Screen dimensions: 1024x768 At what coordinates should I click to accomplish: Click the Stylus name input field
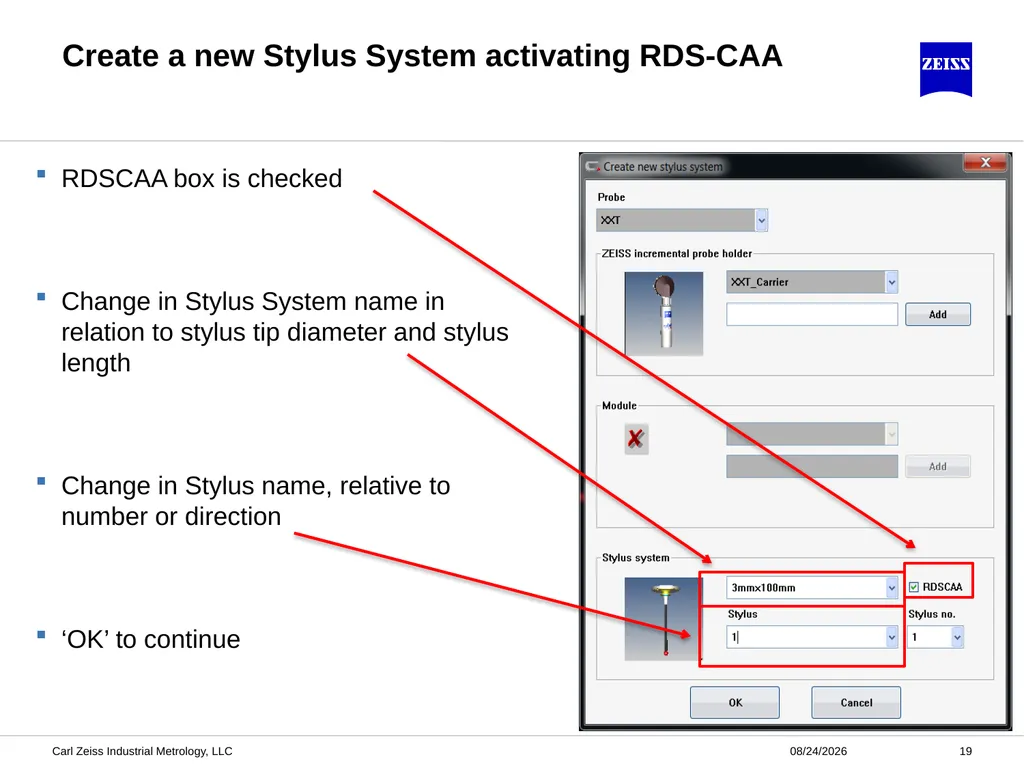pyautogui.click(x=806, y=637)
